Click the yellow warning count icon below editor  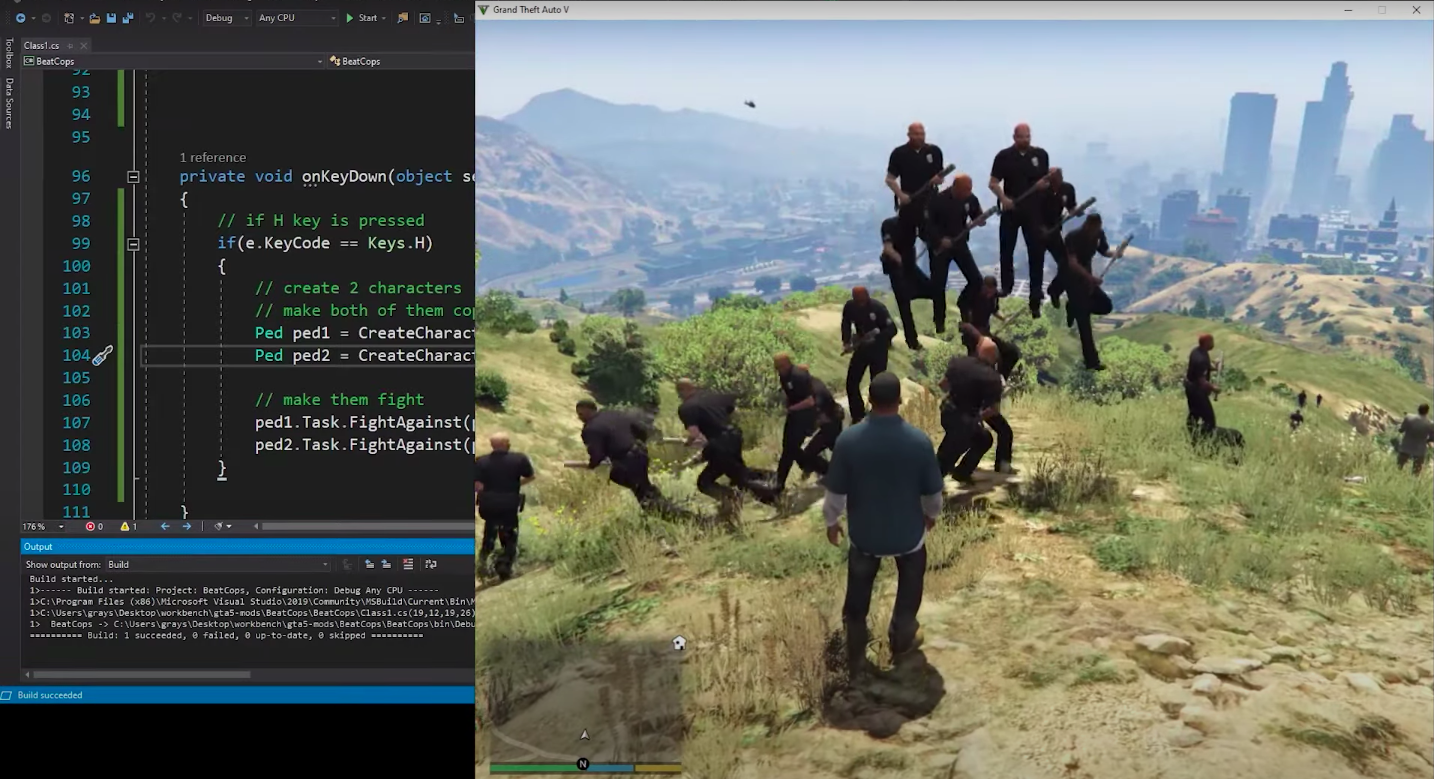click(125, 526)
